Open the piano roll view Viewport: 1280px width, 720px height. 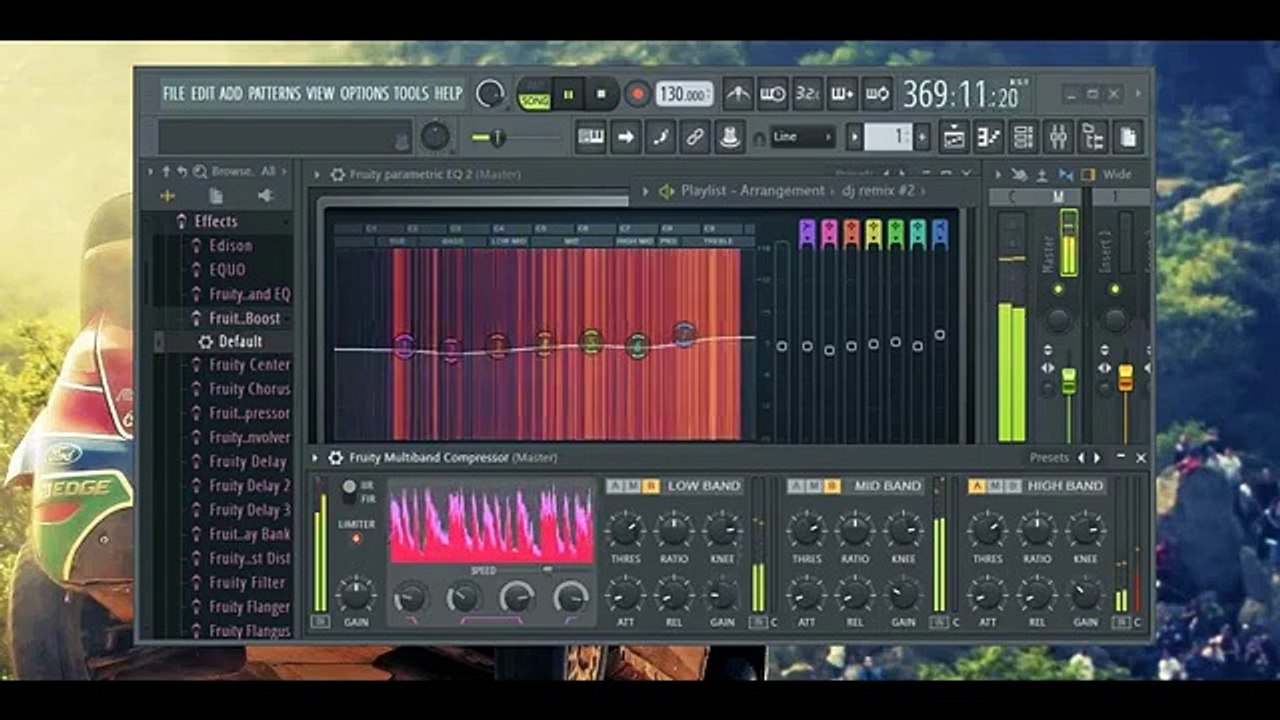591,137
